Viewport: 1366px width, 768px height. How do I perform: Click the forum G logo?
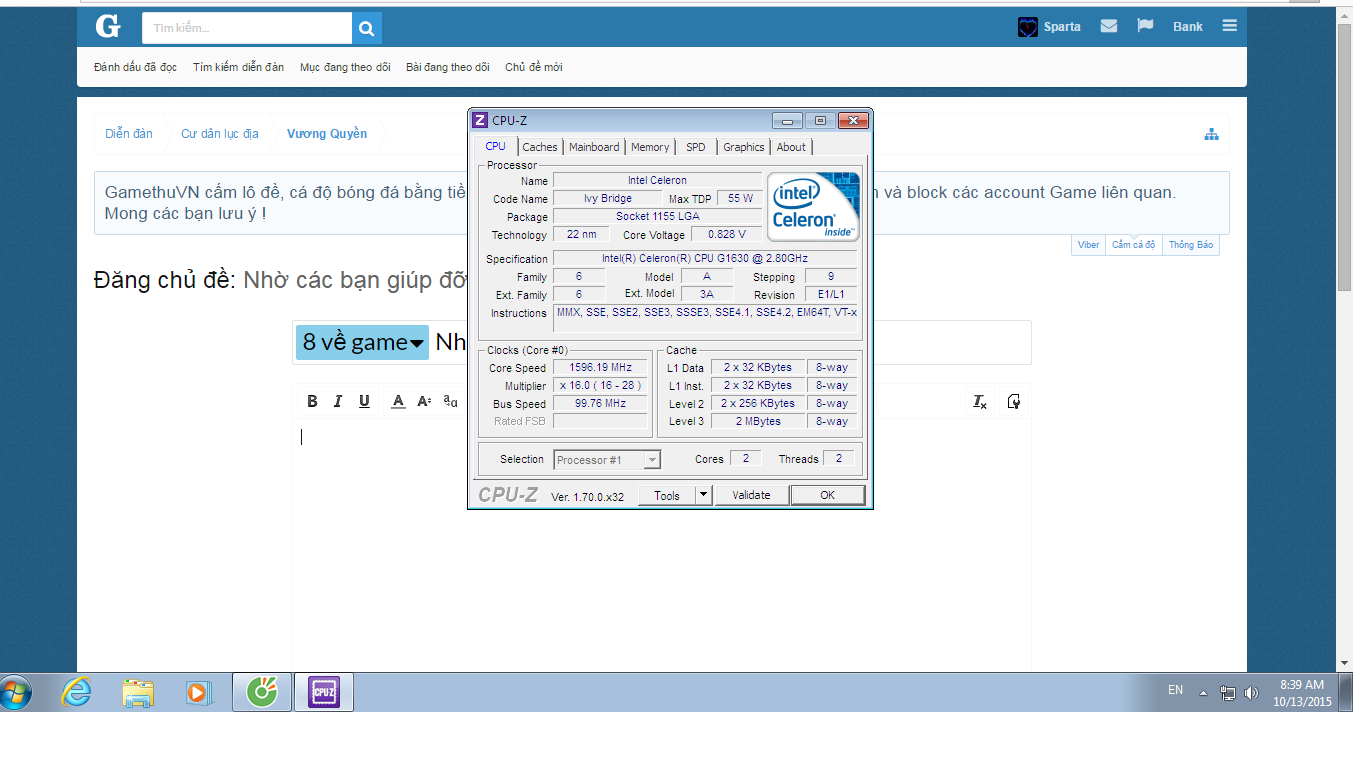[108, 27]
